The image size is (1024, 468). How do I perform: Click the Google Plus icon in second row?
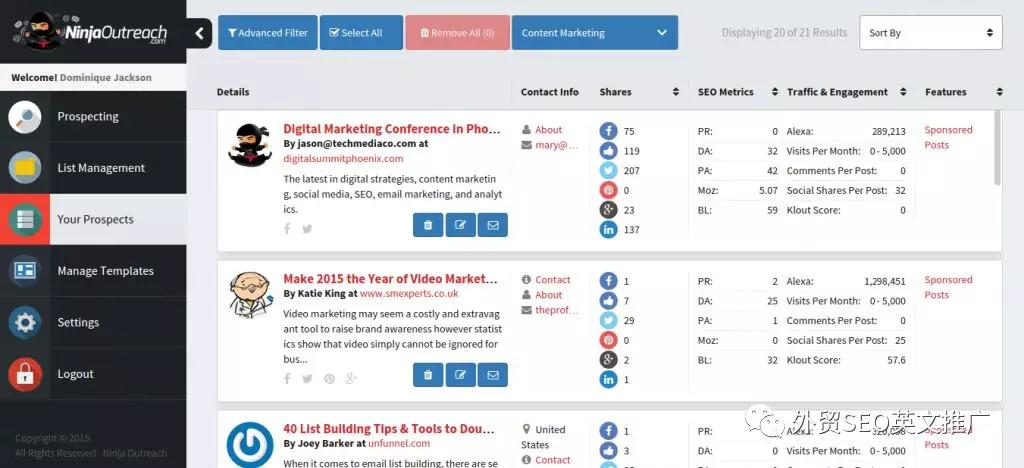[x=608, y=360]
